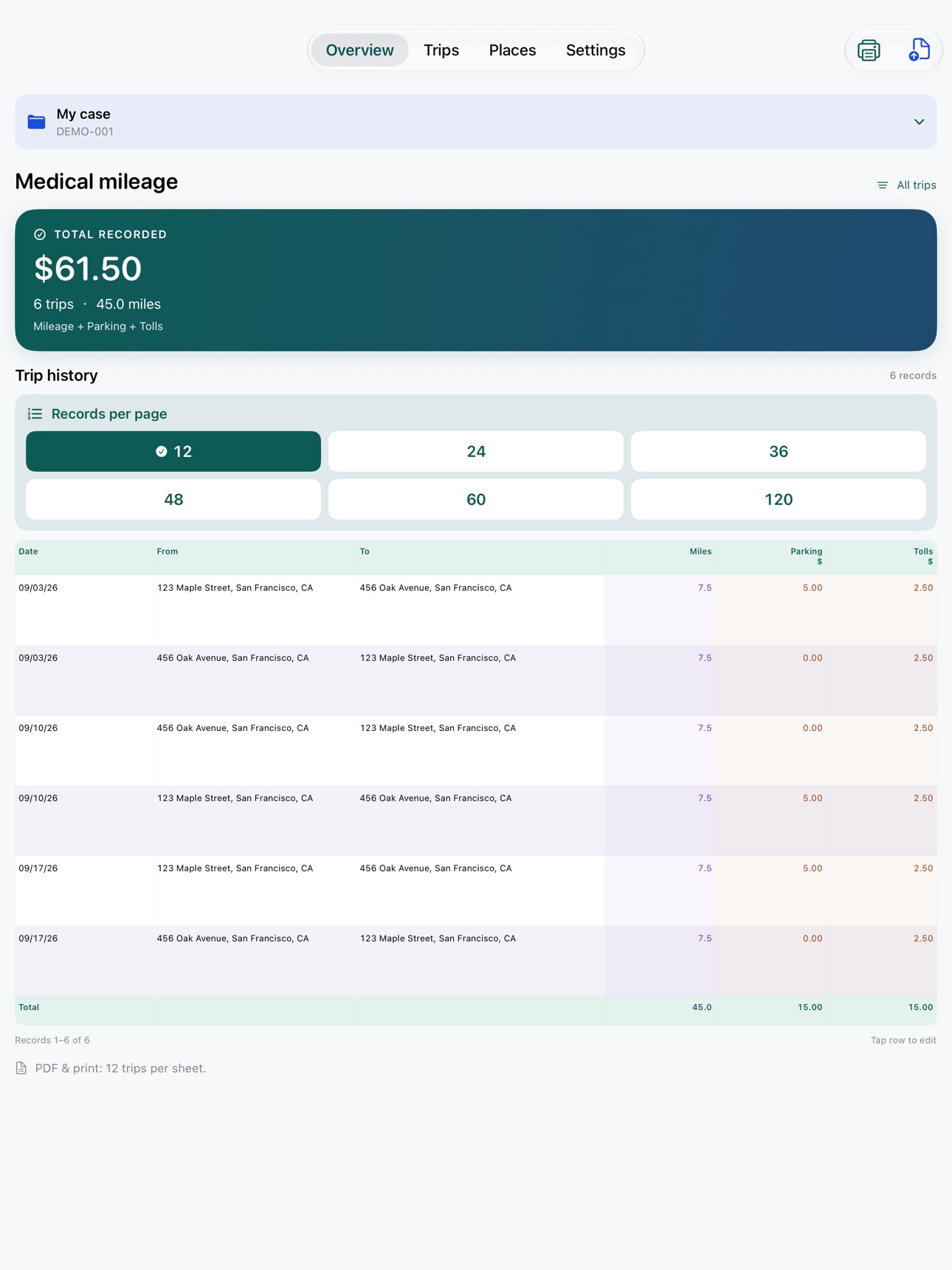Click the Total label in the footer row
Screen dimensions: 952x1270
point(29,1007)
